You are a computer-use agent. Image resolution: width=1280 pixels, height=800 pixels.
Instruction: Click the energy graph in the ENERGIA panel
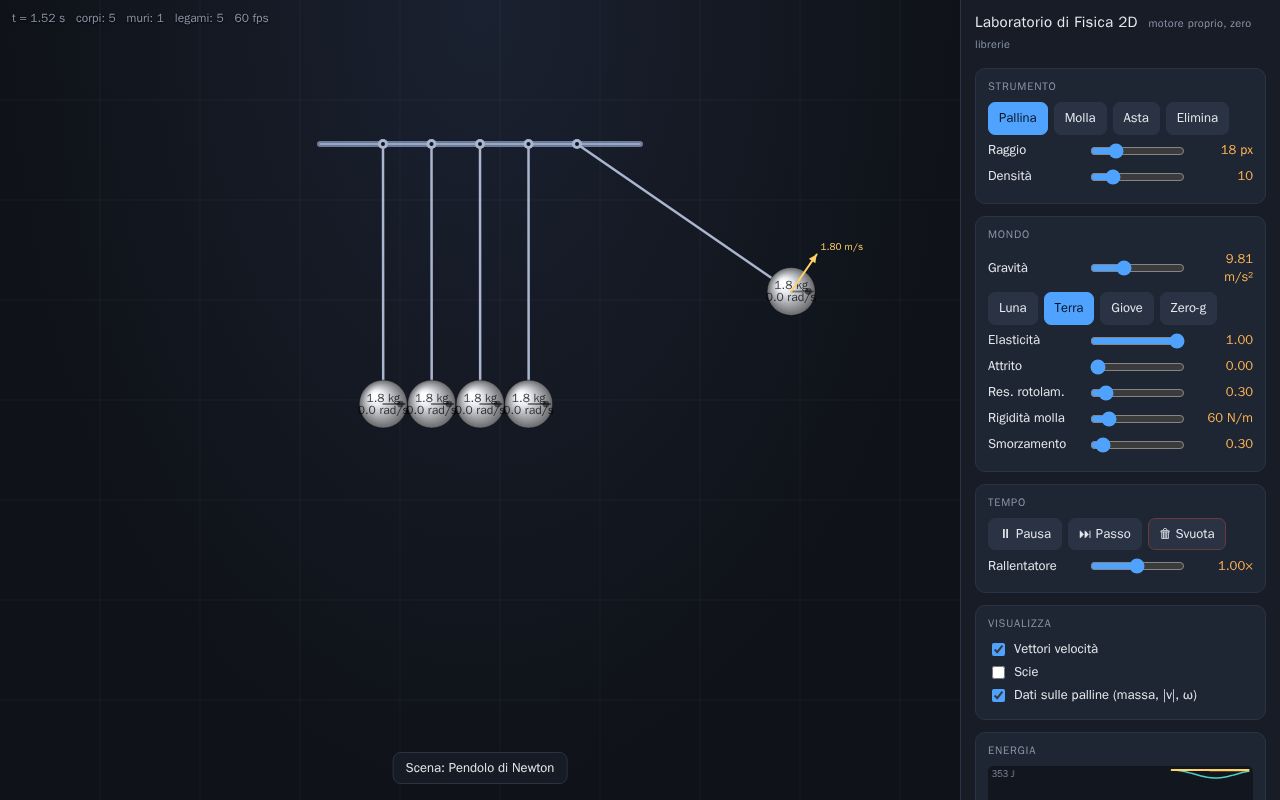[x=1120, y=783]
